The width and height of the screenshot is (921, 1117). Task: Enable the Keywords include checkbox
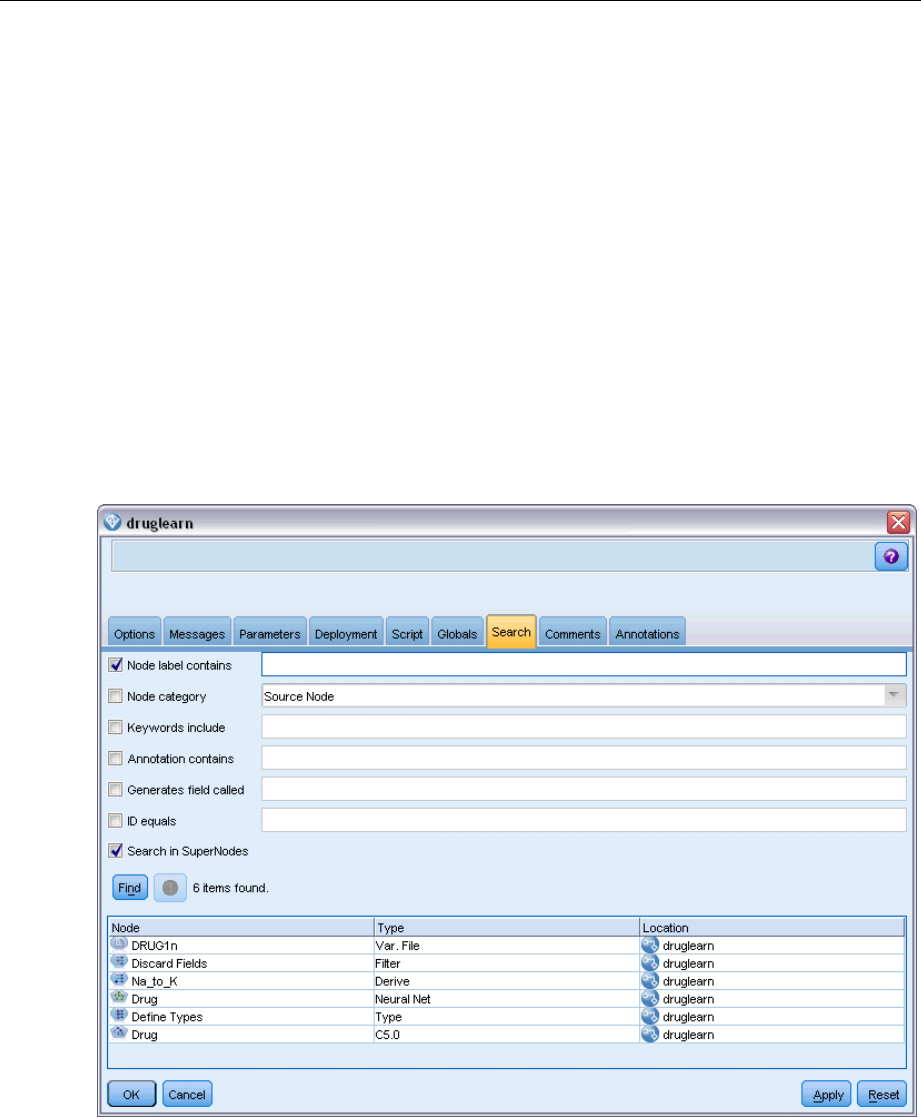[115, 727]
